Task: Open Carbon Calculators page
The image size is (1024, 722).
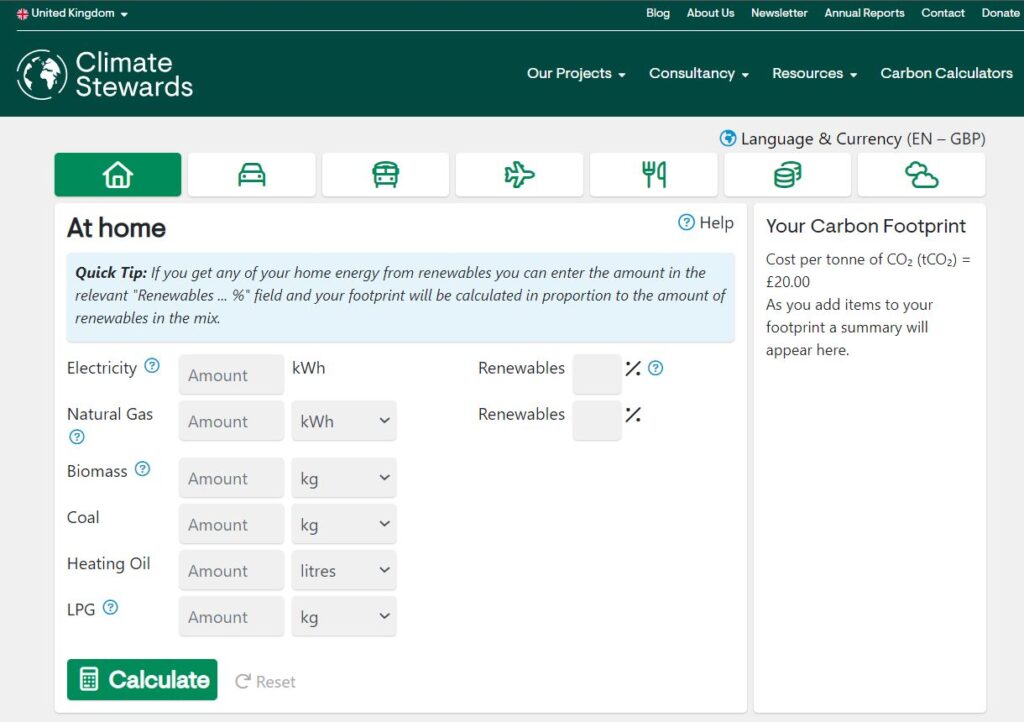Action: tap(946, 73)
